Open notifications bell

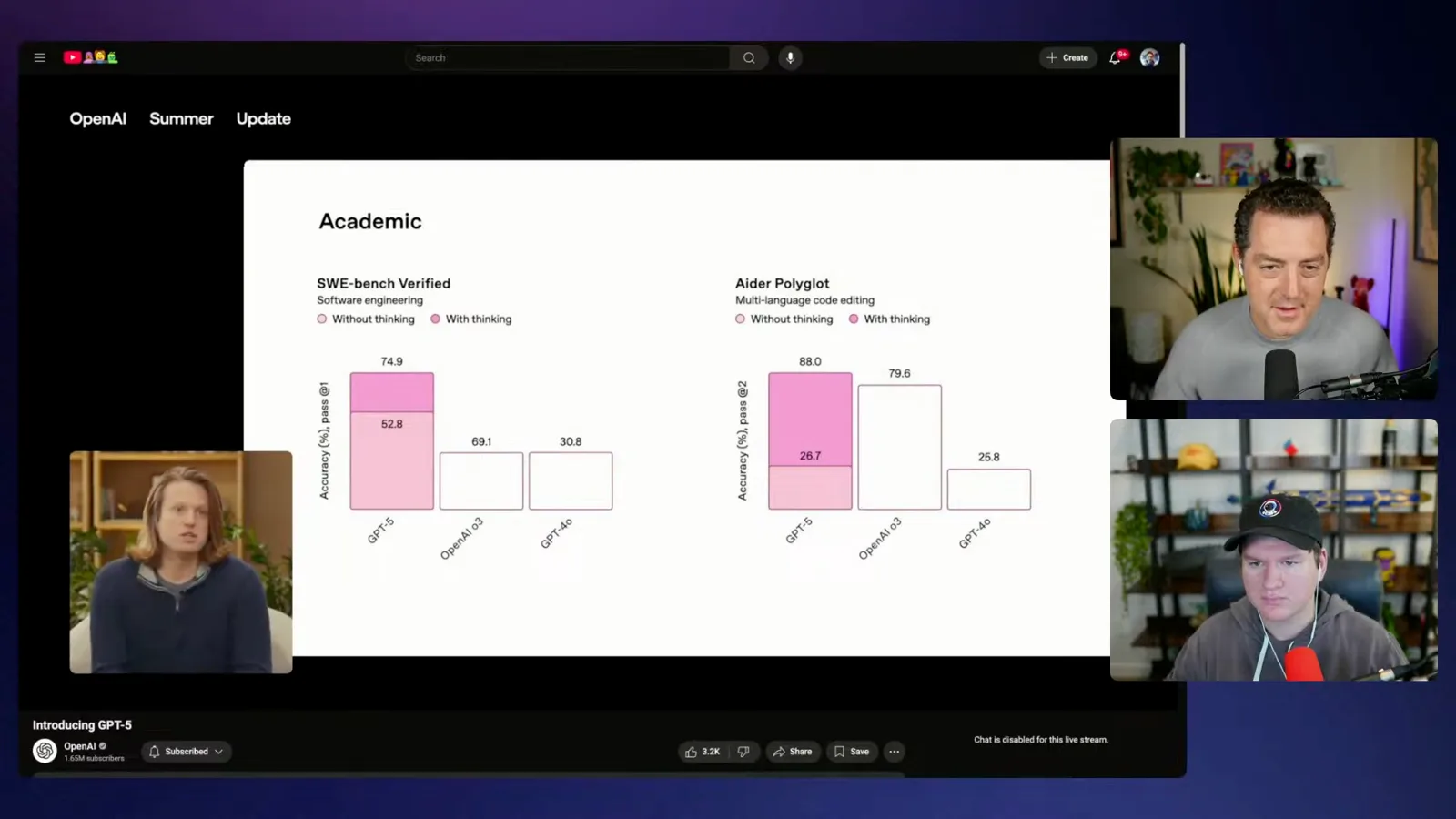pyautogui.click(x=1116, y=57)
